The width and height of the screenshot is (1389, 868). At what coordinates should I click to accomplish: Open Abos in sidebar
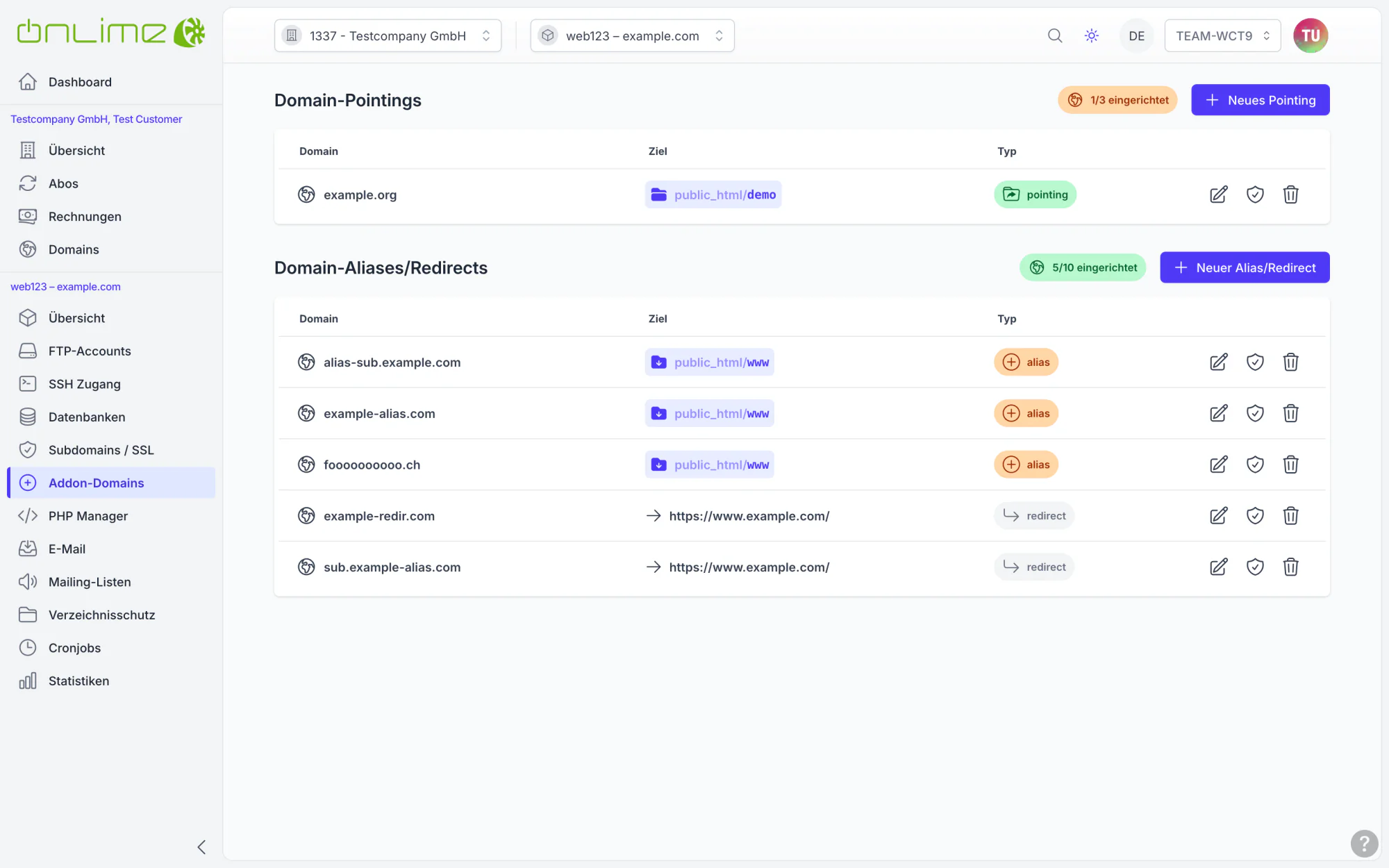click(x=111, y=183)
